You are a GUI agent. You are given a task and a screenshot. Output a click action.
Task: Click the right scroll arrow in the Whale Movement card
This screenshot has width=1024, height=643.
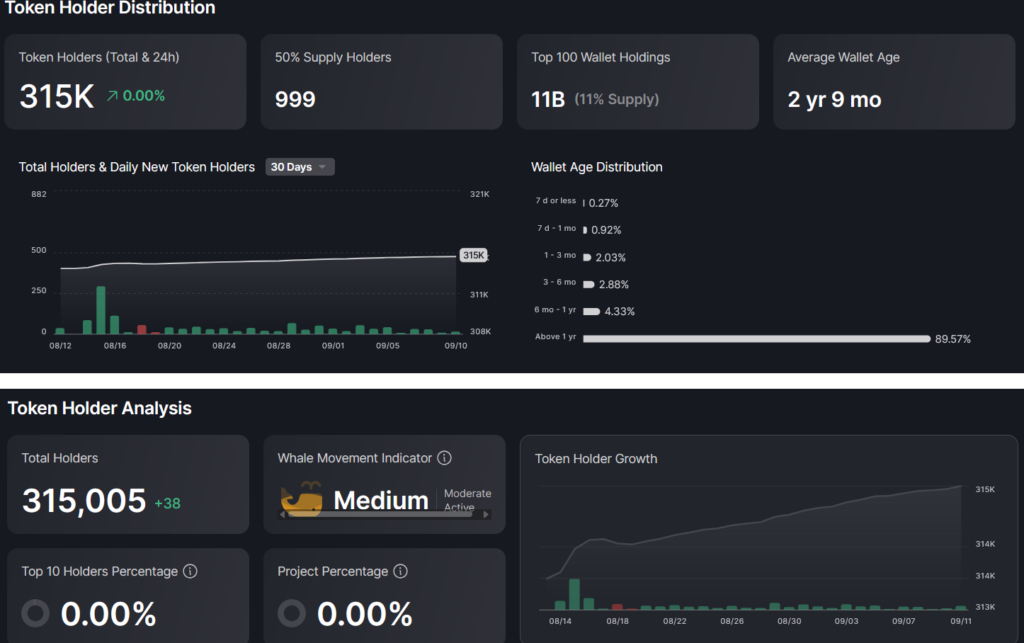[x=486, y=514]
